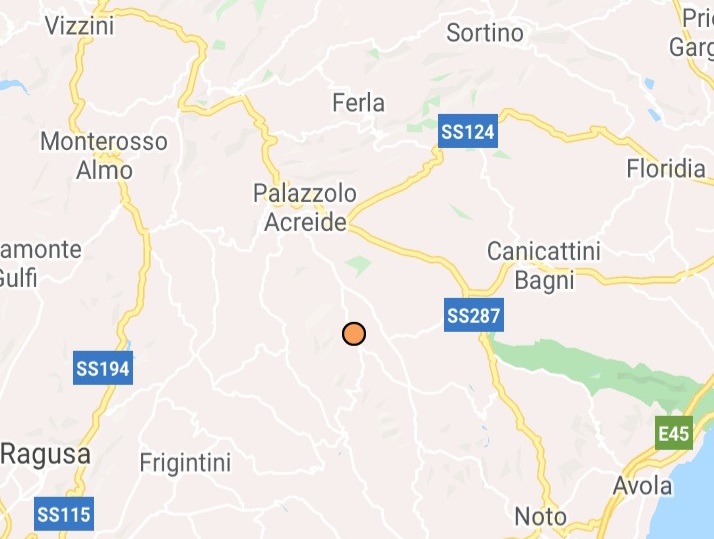Click the Monterosso Almo town label
The width and height of the screenshot is (714, 539).
point(104,156)
